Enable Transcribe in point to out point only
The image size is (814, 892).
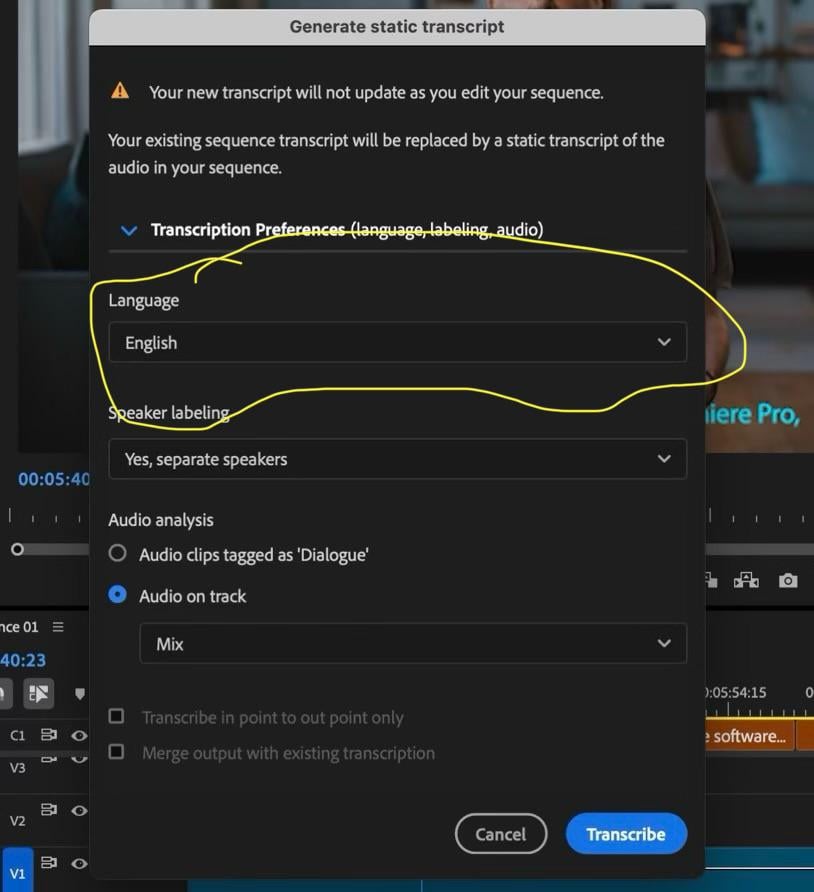pos(117,717)
